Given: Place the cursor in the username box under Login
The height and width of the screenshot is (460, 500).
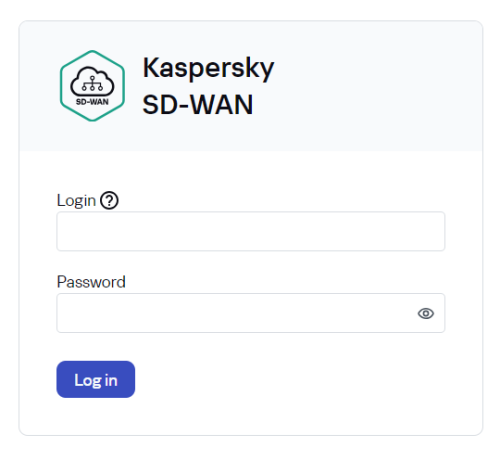Looking at the screenshot, I should click(x=251, y=231).
